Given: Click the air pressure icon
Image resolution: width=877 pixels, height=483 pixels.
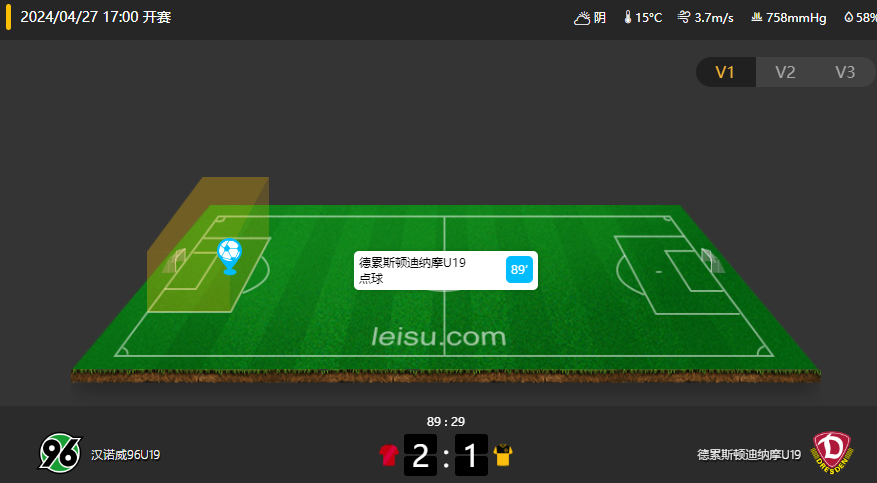Looking at the screenshot, I should (757, 17).
